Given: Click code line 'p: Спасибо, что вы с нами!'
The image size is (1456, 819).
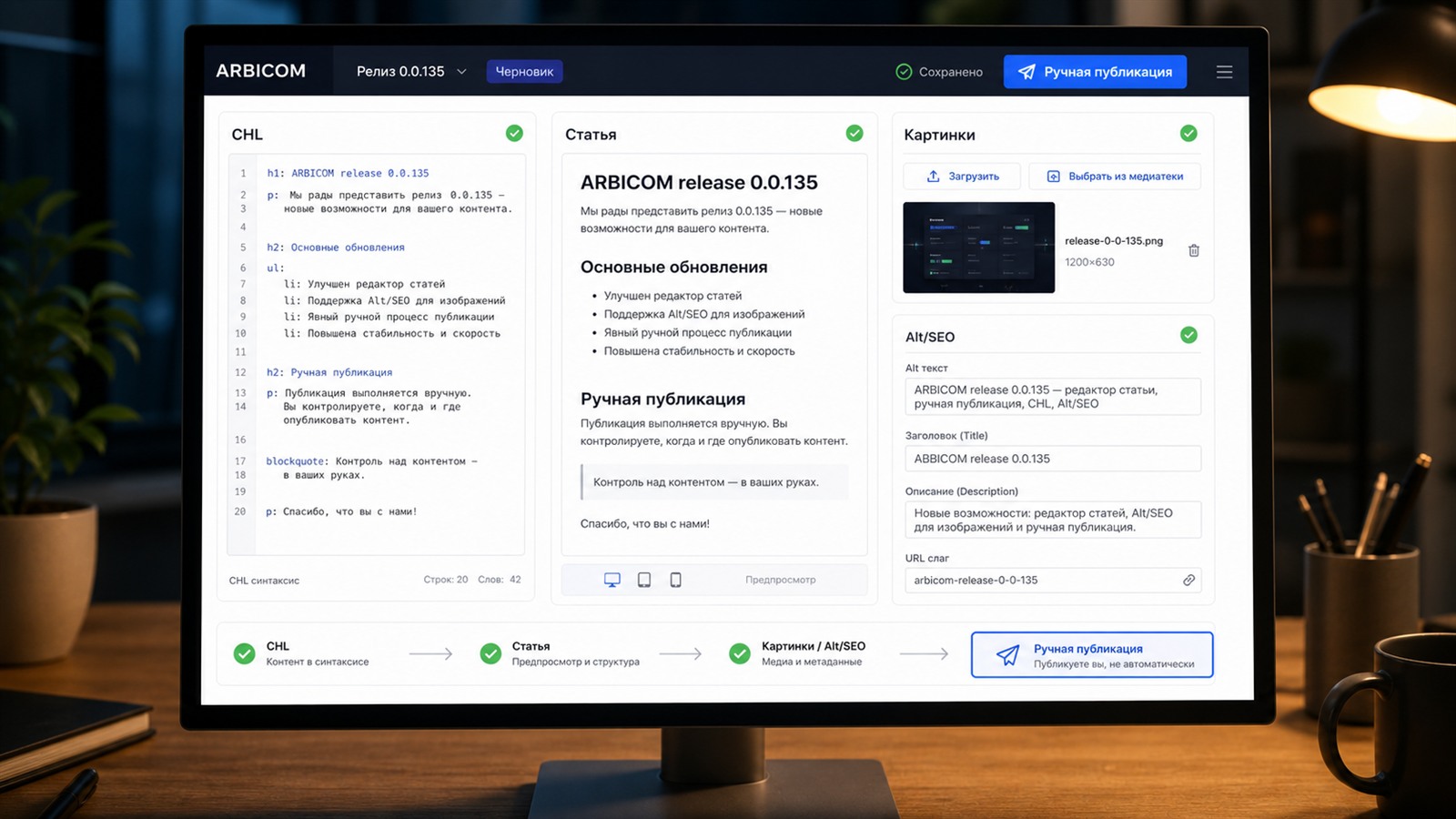Looking at the screenshot, I should [341, 511].
